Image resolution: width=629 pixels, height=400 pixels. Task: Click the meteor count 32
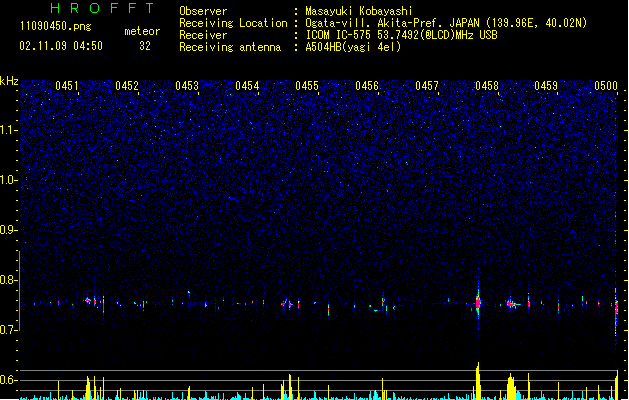coord(145,46)
